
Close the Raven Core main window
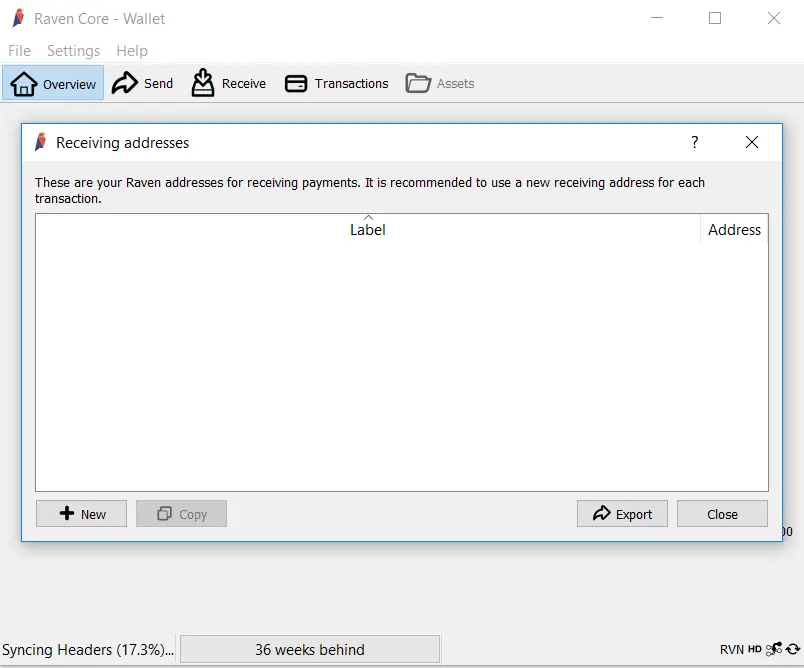coord(773,18)
